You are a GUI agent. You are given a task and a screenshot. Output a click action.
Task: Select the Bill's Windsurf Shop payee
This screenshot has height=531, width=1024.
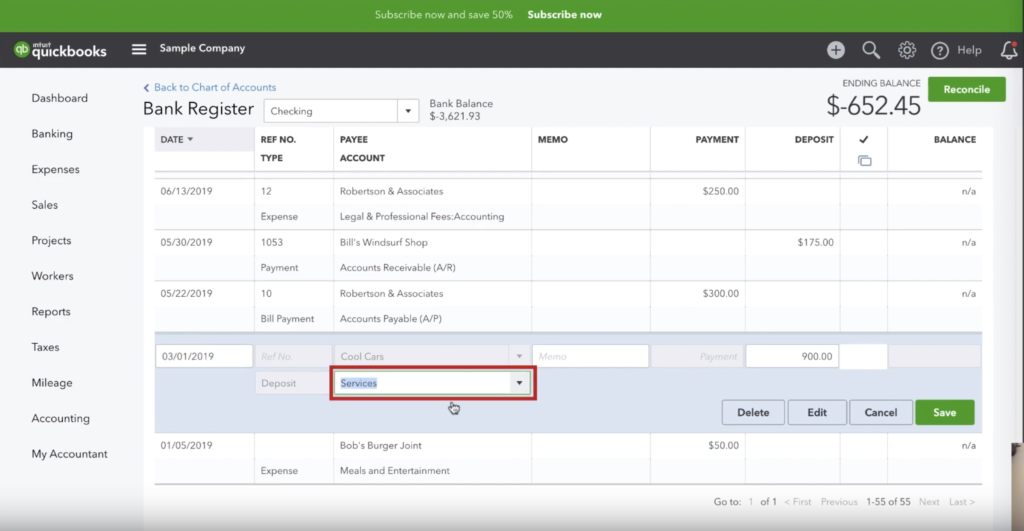click(x=383, y=242)
